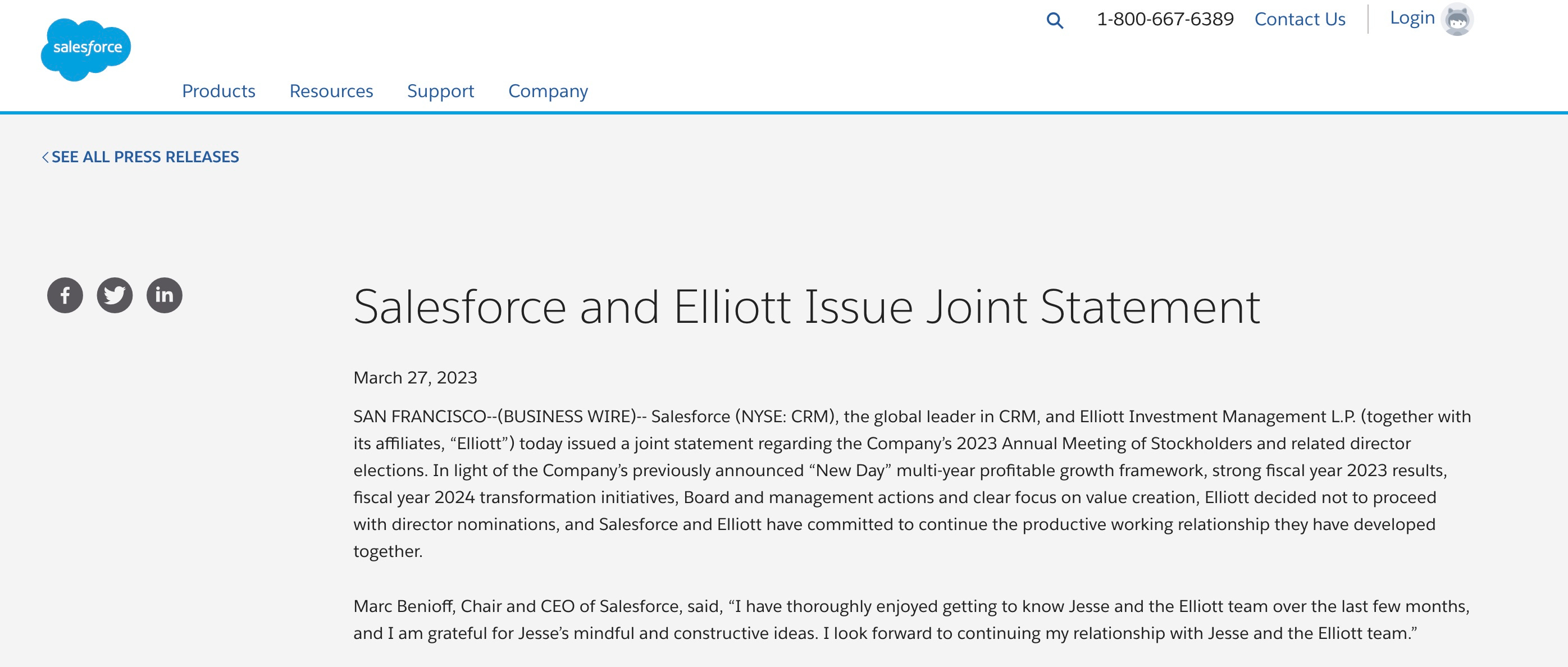Click the paragraph starting SAN FRANCISCO--(BUSINESS WIRE)
The image size is (1568, 667).
[x=912, y=484]
